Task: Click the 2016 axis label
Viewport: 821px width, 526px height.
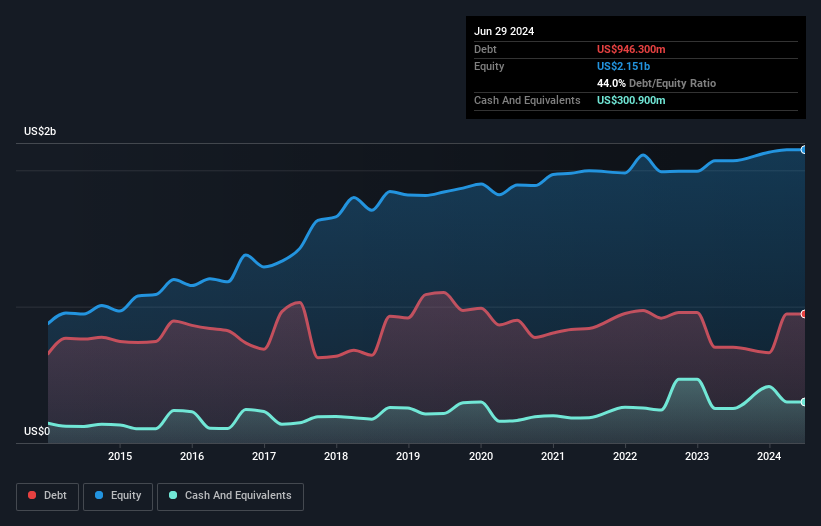Action: pyautogui.click(x=192, y=456)
